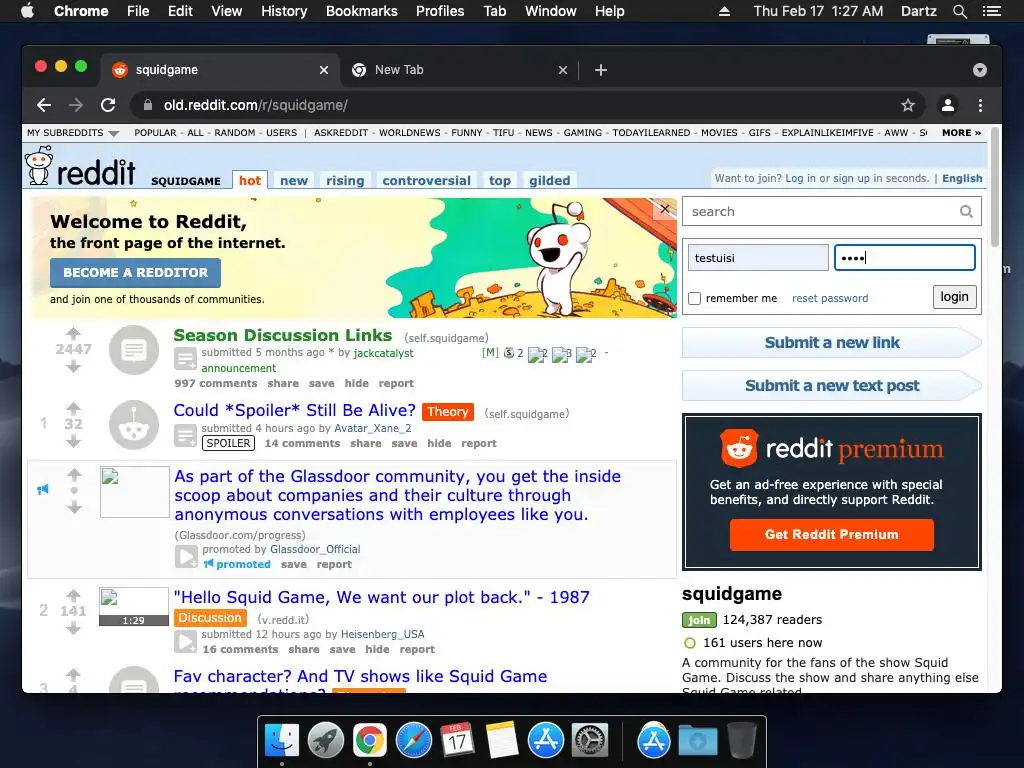Screen dimensions: 1024x768
Task: Expand the Glassdoor promoted video
Action: (186, 556)
